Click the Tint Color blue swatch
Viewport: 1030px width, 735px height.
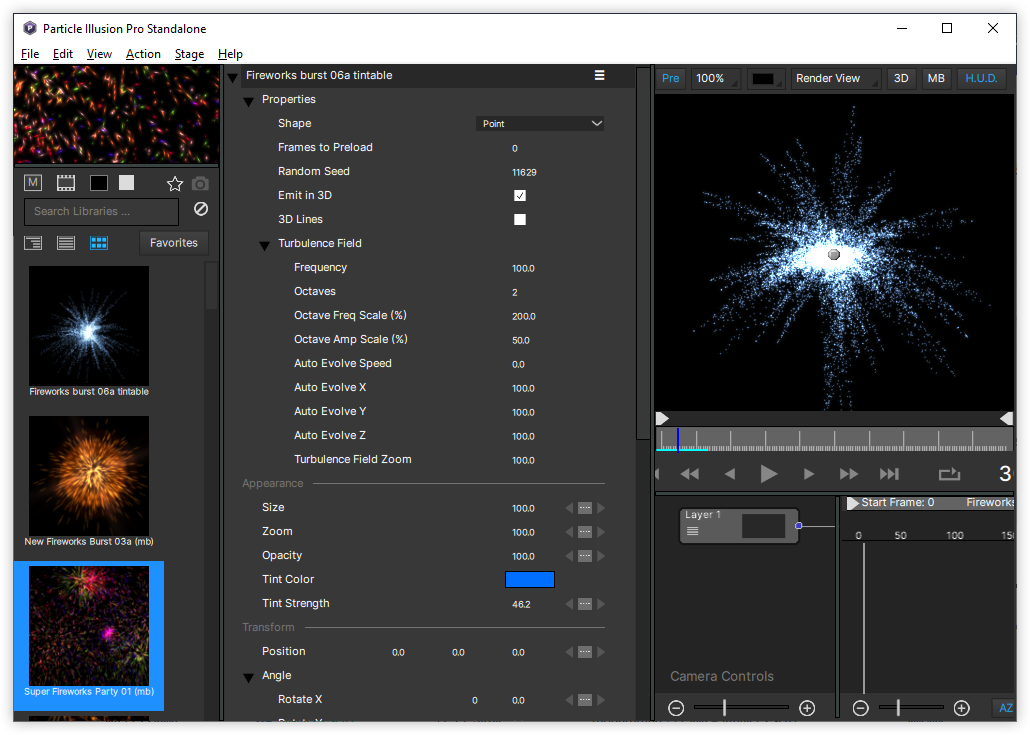tap(529, 579)
